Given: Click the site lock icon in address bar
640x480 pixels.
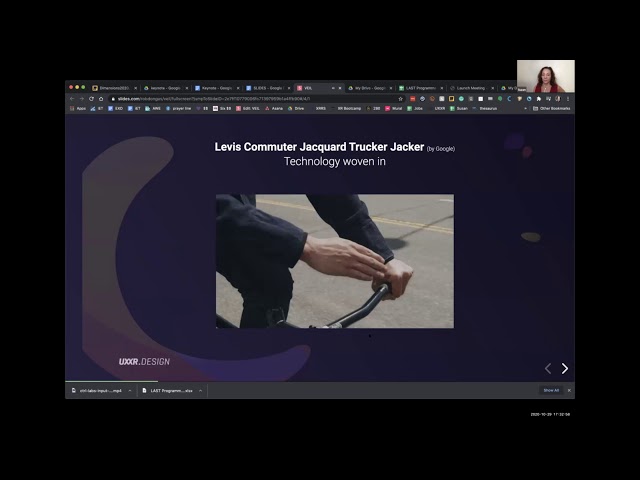Looking at the screenshot, I should pyautogui.click(x=113, y=99).
